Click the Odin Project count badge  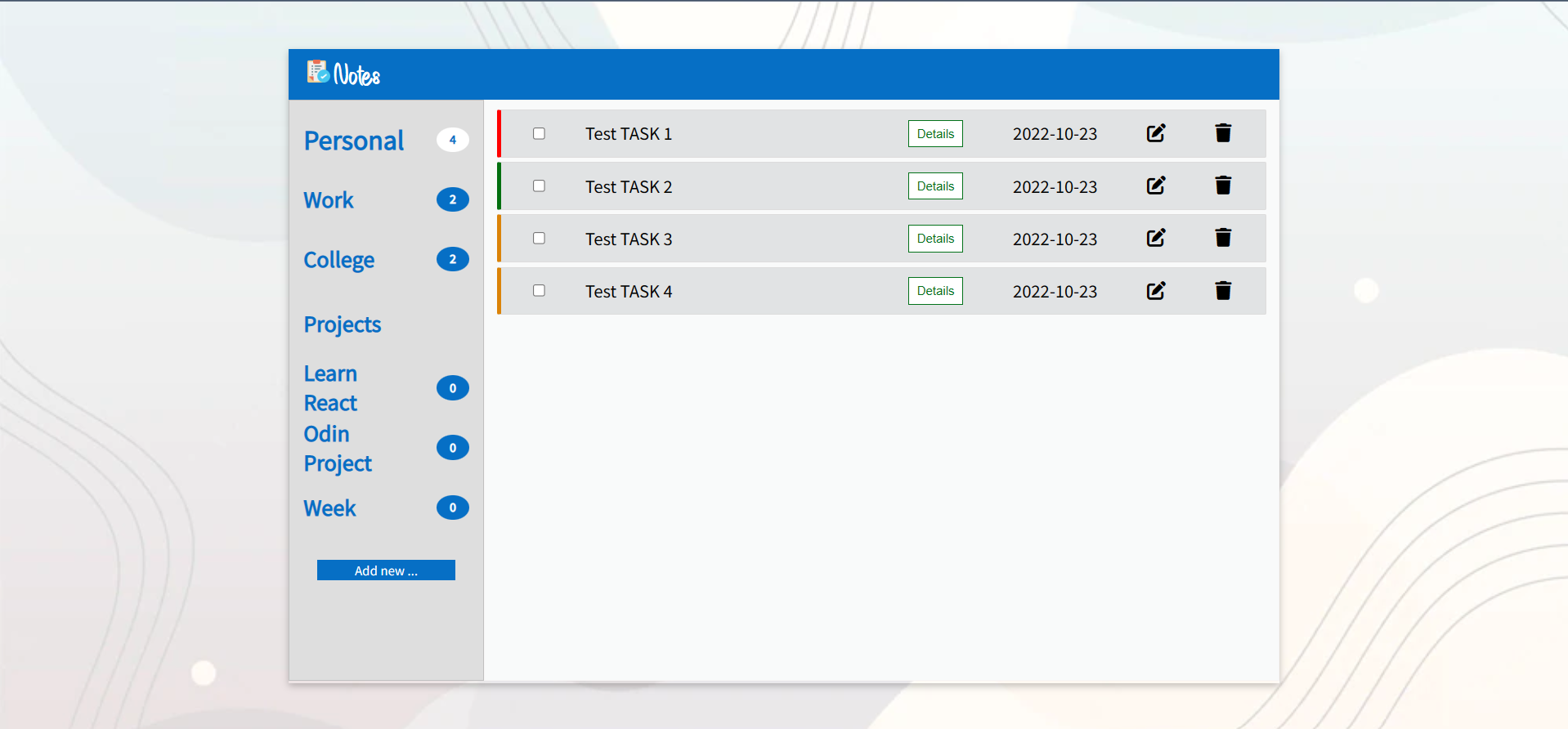(453, 448)
